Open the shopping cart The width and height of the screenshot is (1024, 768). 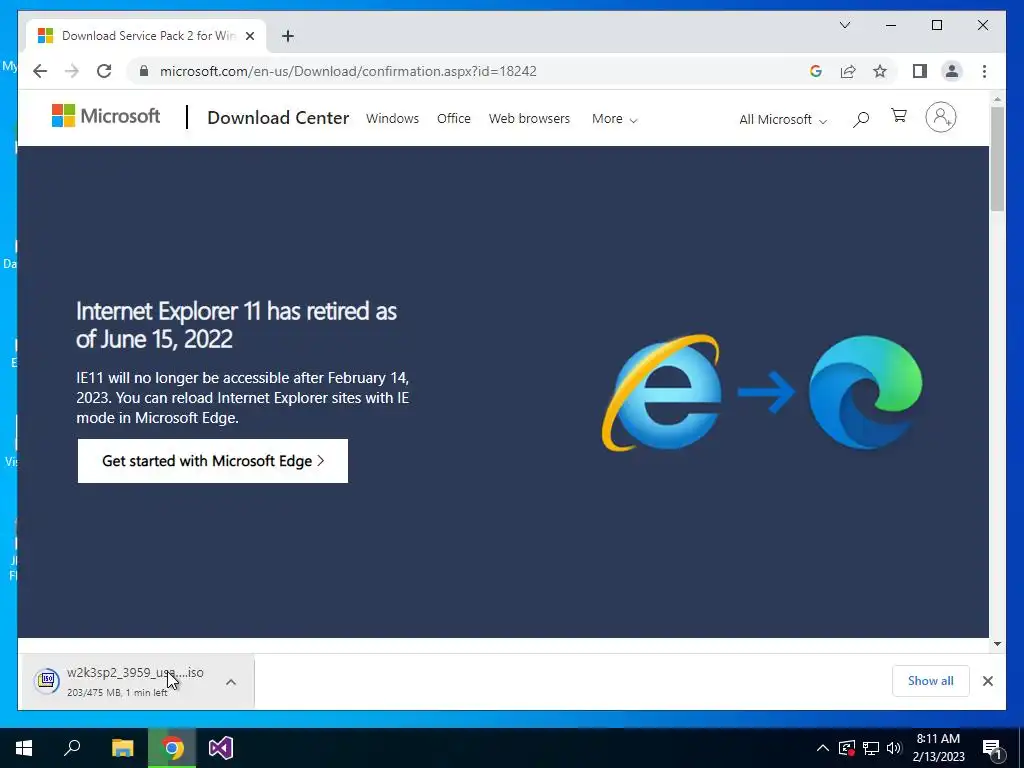[x=899, y=116]
